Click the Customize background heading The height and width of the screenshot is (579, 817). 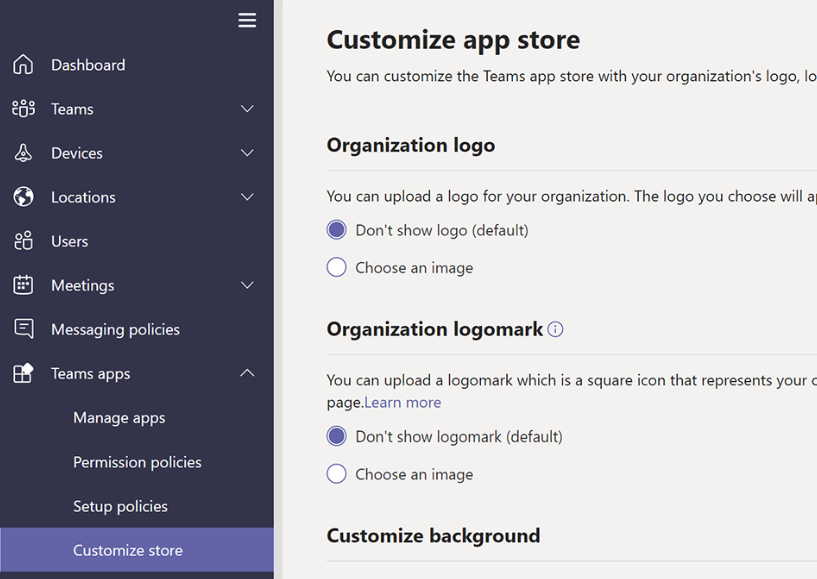(x=434, y=536)
